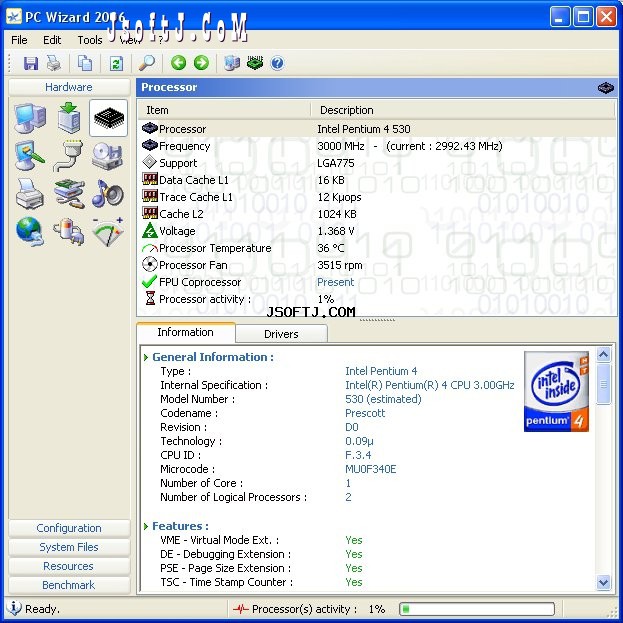Image resolution: width=623 pixels, height=623 pixels.
Task: Select the Drives disk hardware icon
Action: [x=107, y=156]
